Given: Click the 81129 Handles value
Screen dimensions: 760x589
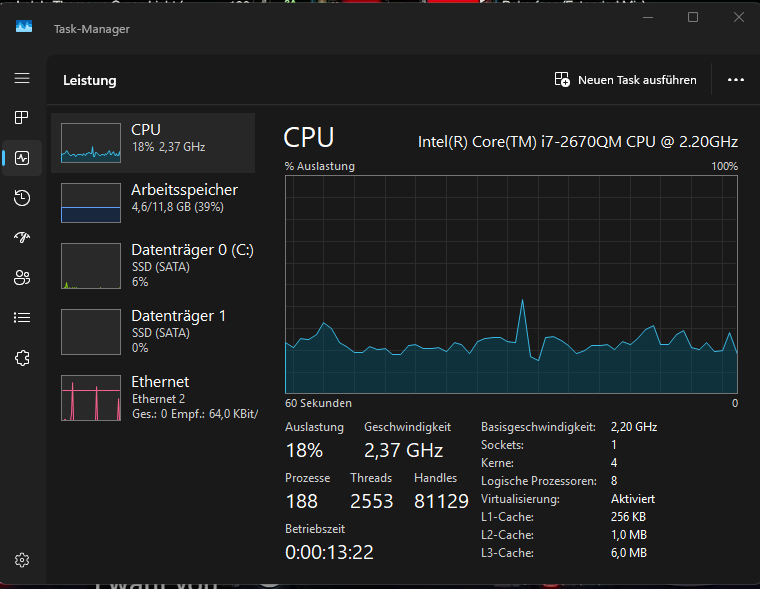Looking at the screenshot, I should [x=441, y=501].
